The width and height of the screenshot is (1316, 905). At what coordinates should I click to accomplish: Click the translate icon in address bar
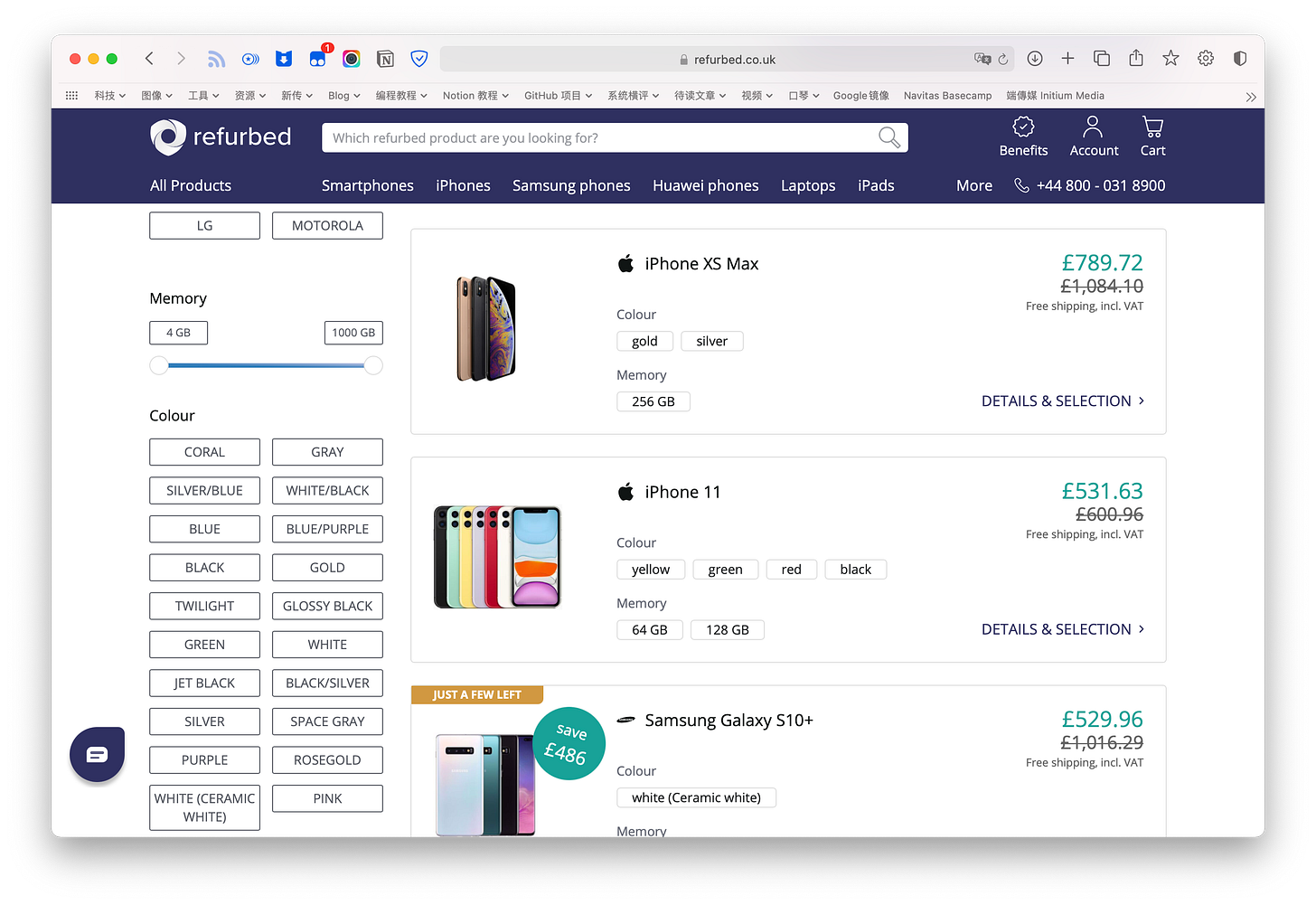[982, 59]
